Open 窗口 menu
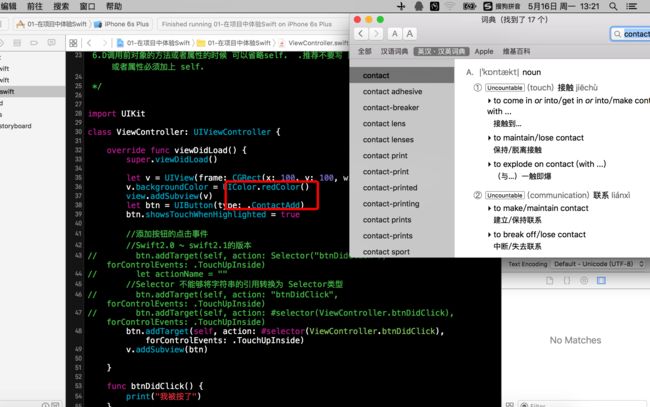650x407 pixels. (x=87, y=6)
